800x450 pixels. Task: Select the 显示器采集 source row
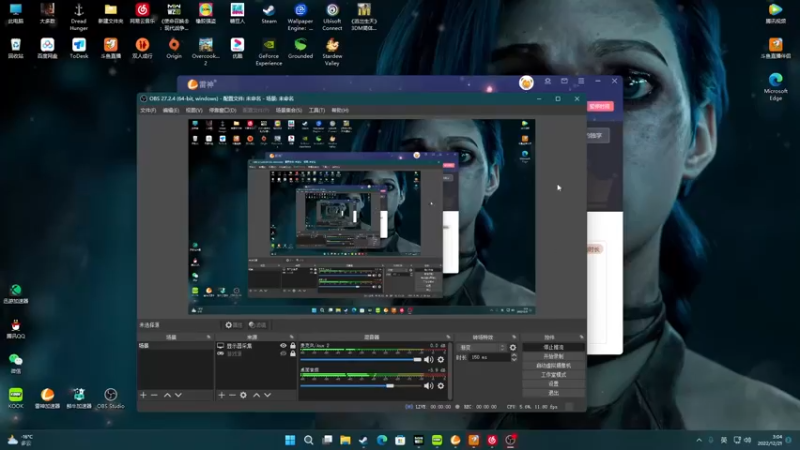(256, 345)
